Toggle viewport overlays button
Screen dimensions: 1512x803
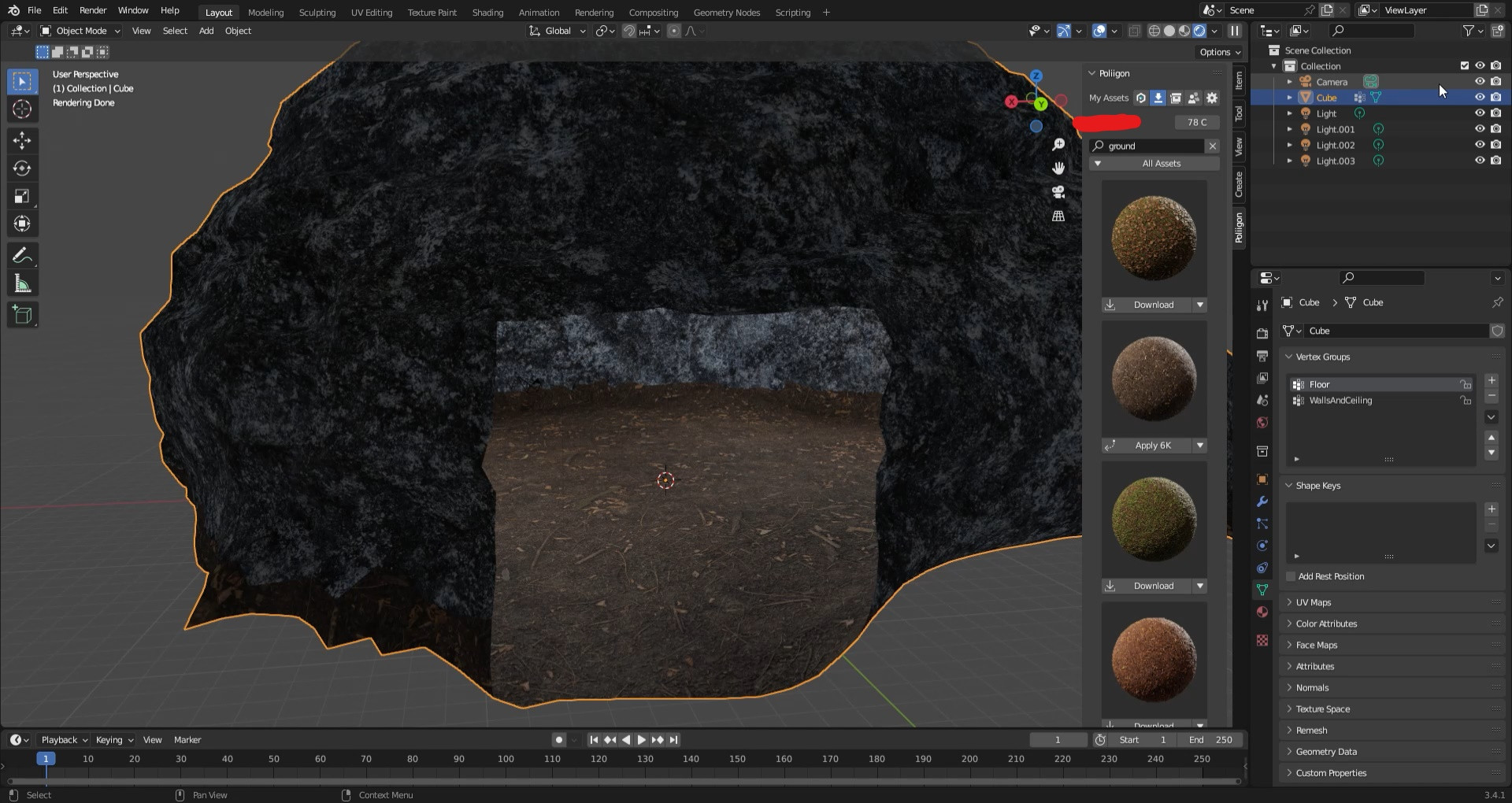(1099, 31)
